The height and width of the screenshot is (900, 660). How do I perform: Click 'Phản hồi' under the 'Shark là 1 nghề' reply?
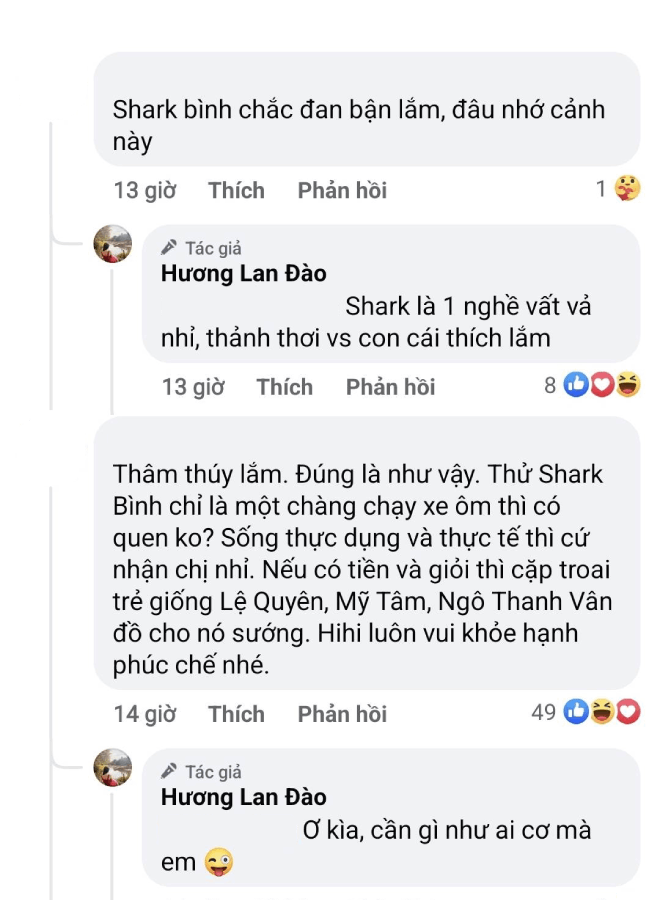click(390, 387)
